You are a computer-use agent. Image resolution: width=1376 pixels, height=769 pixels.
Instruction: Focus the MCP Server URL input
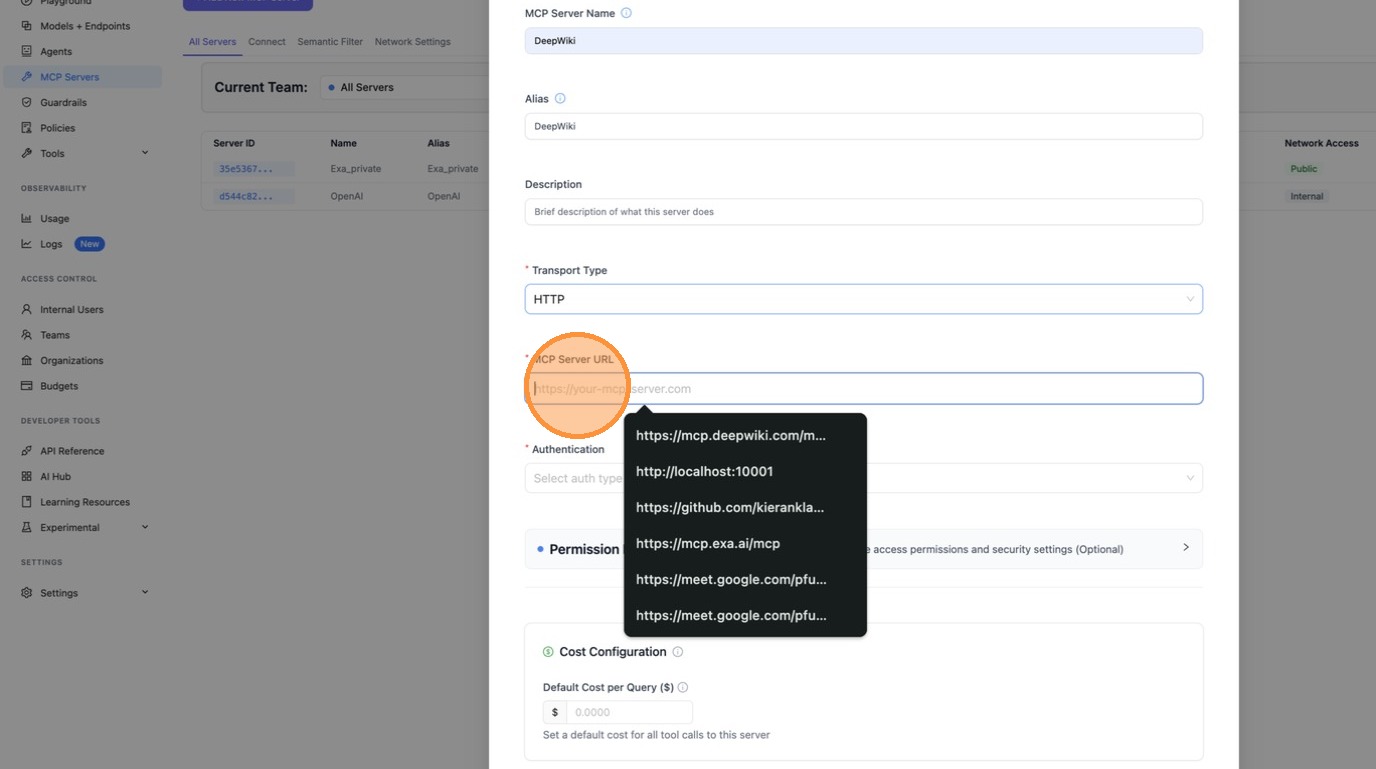[863, 389]
